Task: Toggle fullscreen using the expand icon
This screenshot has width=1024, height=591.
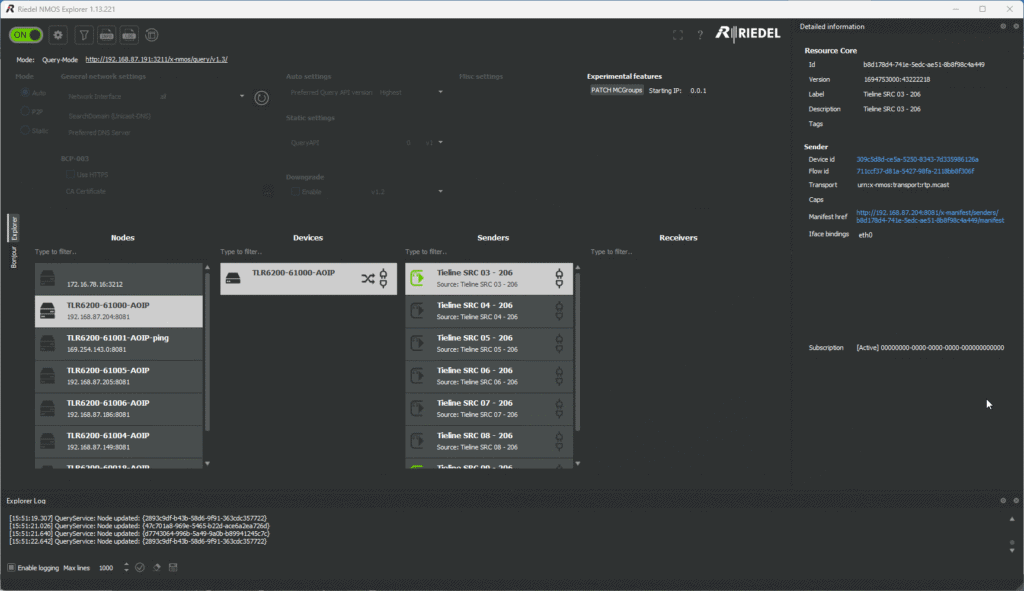Action: point(678,35)
